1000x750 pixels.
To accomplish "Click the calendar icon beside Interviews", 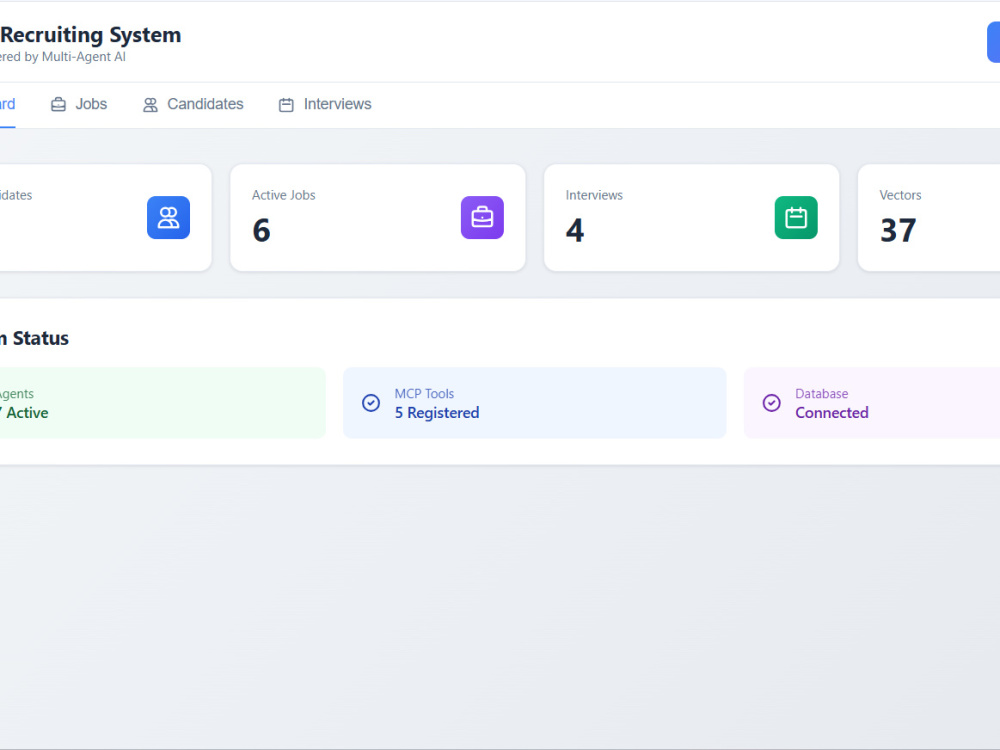I will click(x=286, y=105).
